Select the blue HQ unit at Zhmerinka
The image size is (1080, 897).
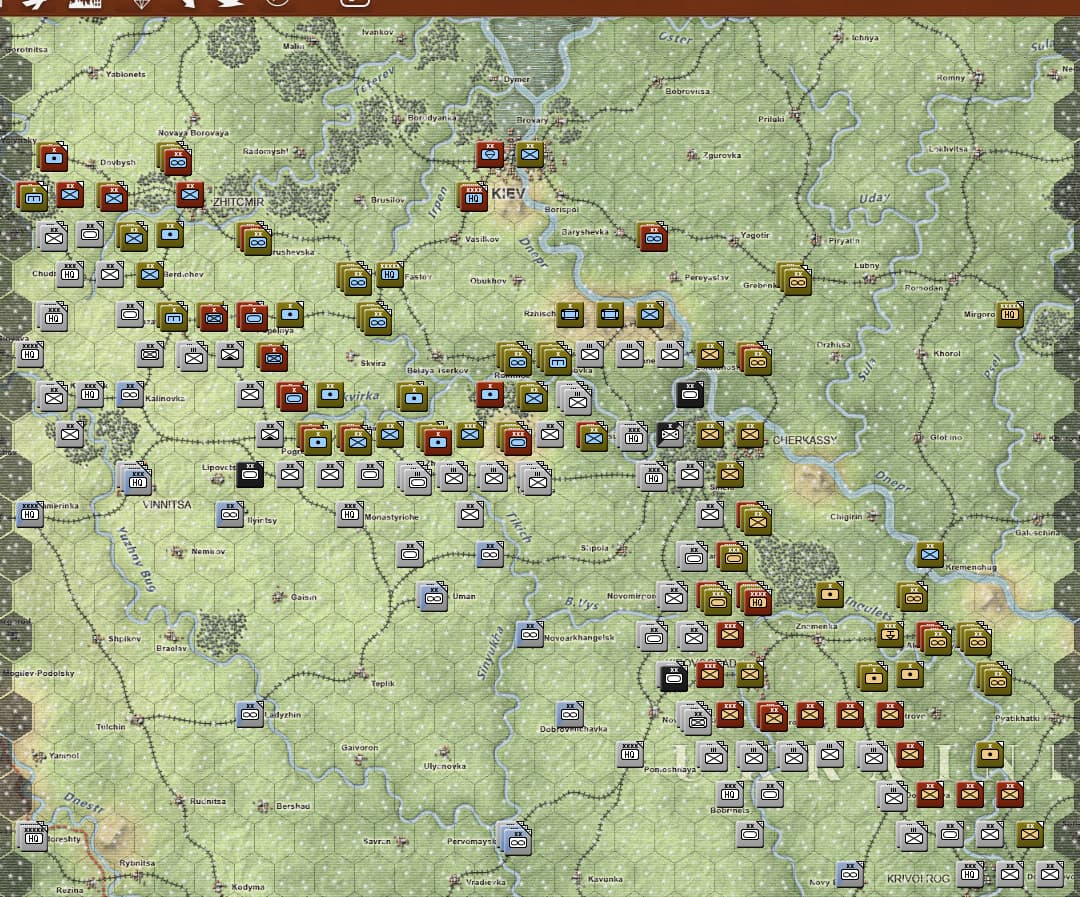[30, 514]
